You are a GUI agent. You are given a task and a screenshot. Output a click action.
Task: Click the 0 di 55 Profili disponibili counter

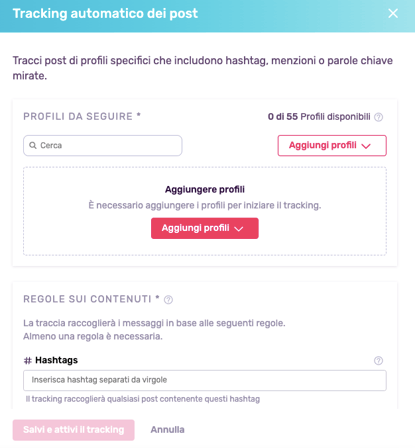(319, 117)
